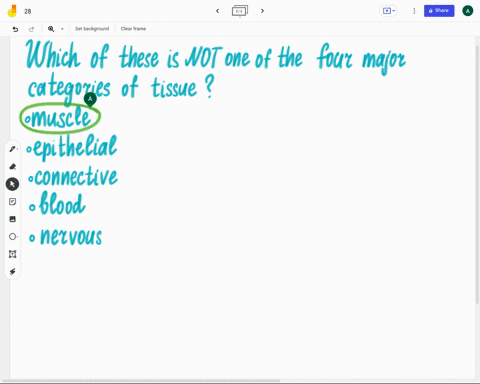Click the handwritten word connective
The image size is (480, 384).
[x=76, y=177]
